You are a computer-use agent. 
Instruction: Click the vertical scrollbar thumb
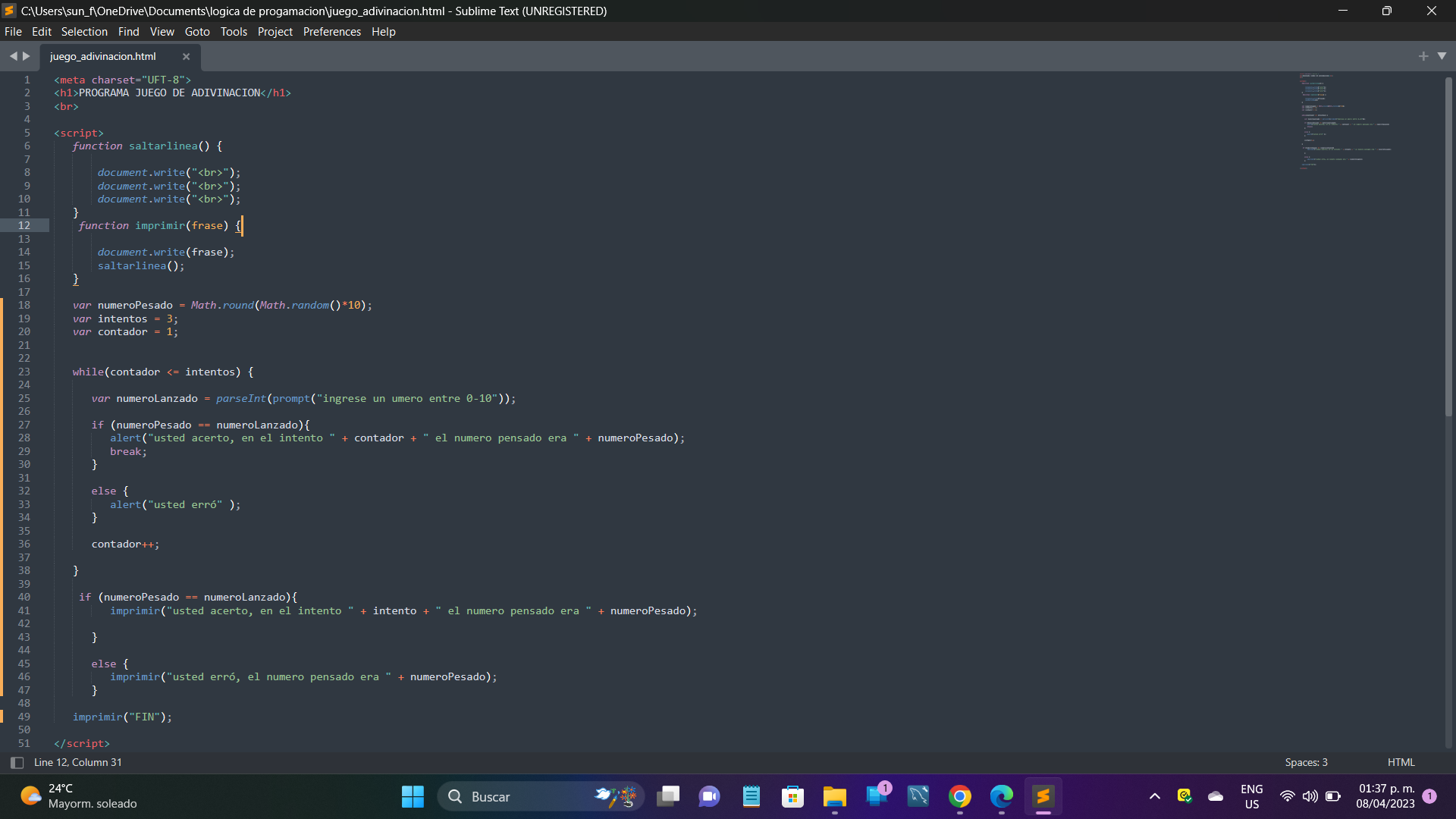click(1448, 246)
